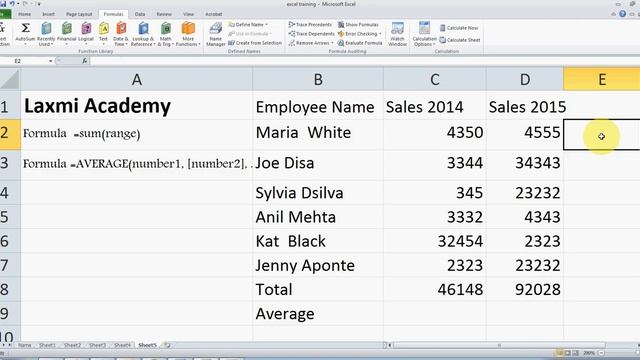Select the column C header

[435, 79]
